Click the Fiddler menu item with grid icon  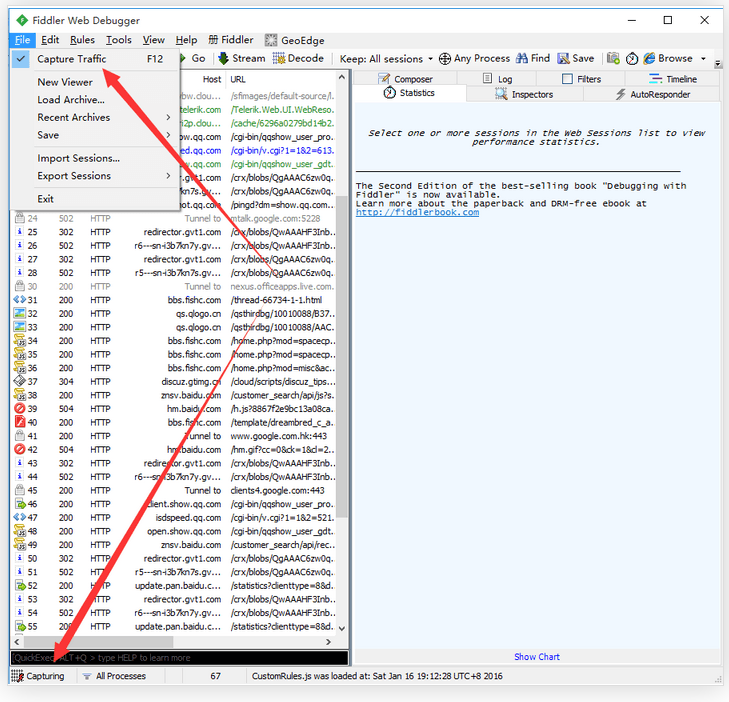tap(231, 40)
